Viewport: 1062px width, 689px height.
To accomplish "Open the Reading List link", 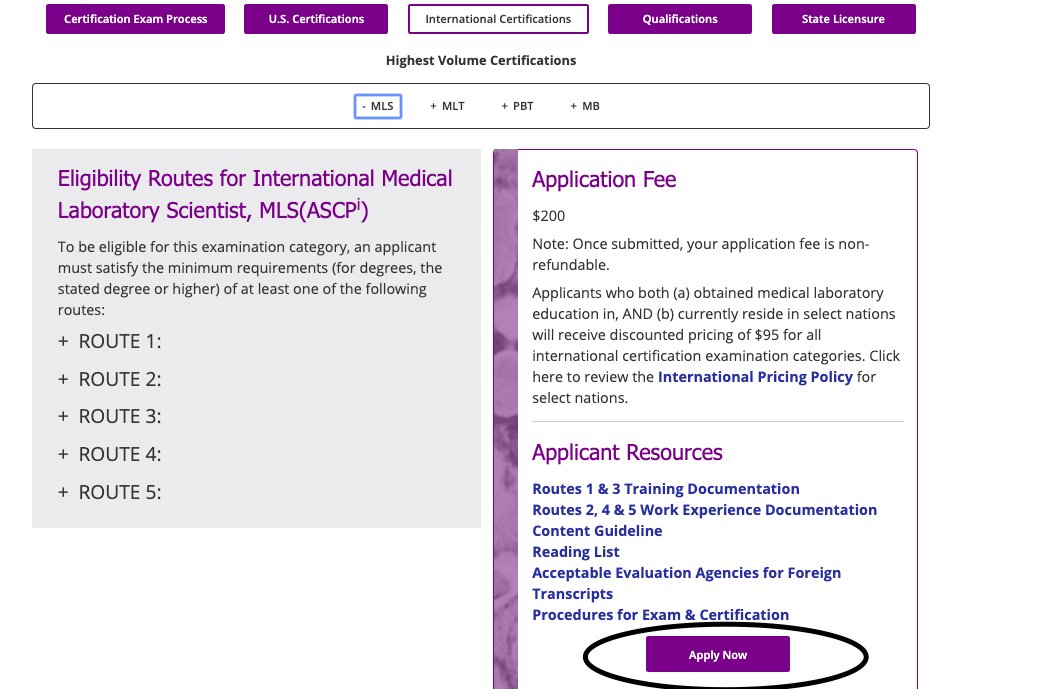I will (576, 552).
